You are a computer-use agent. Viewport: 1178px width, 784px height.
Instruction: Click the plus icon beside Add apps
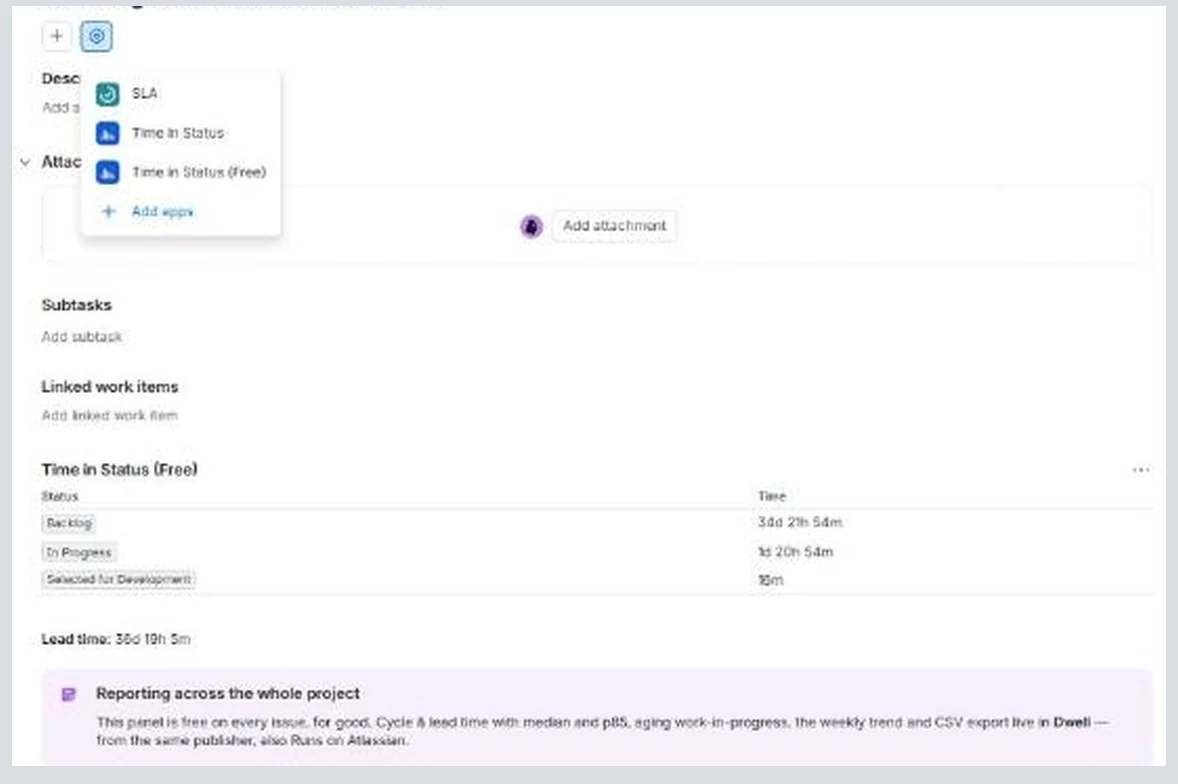(108, 212)
